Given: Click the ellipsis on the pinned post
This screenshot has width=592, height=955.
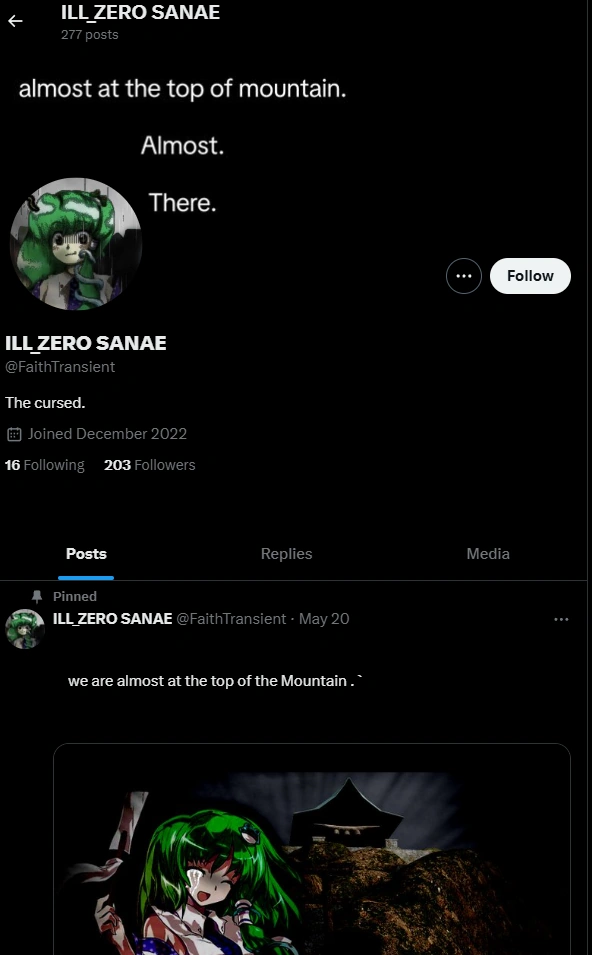Looking at the screenshot, I should tap(561, 619).
